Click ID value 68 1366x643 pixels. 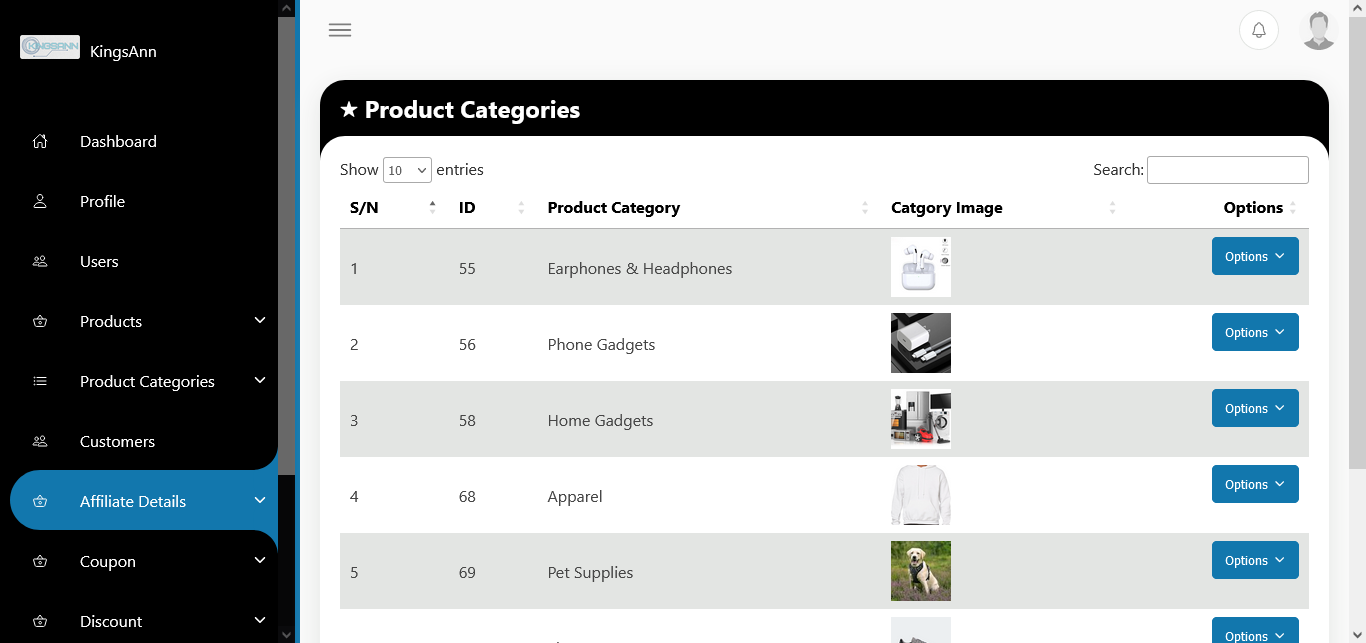tap(467, 496)
